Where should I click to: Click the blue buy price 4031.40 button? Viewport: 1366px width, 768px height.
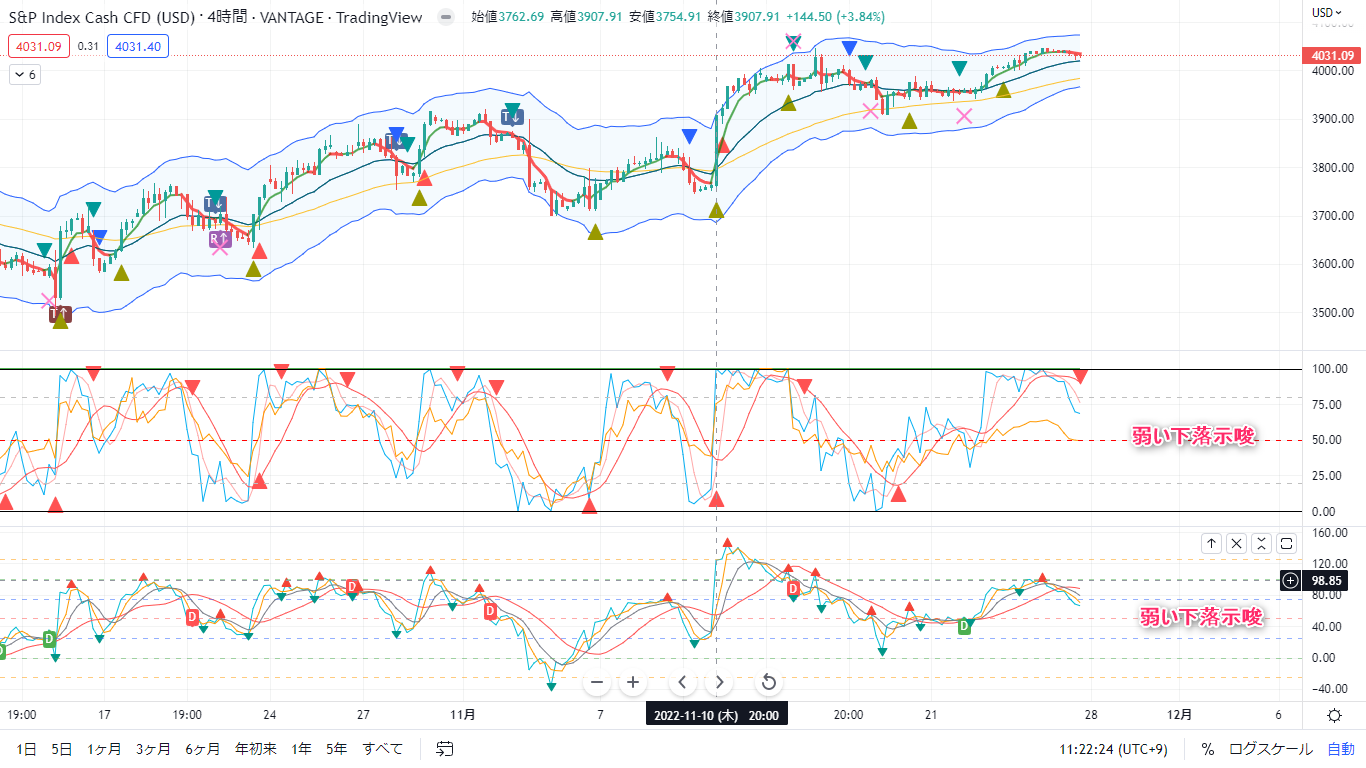point(138,45)
